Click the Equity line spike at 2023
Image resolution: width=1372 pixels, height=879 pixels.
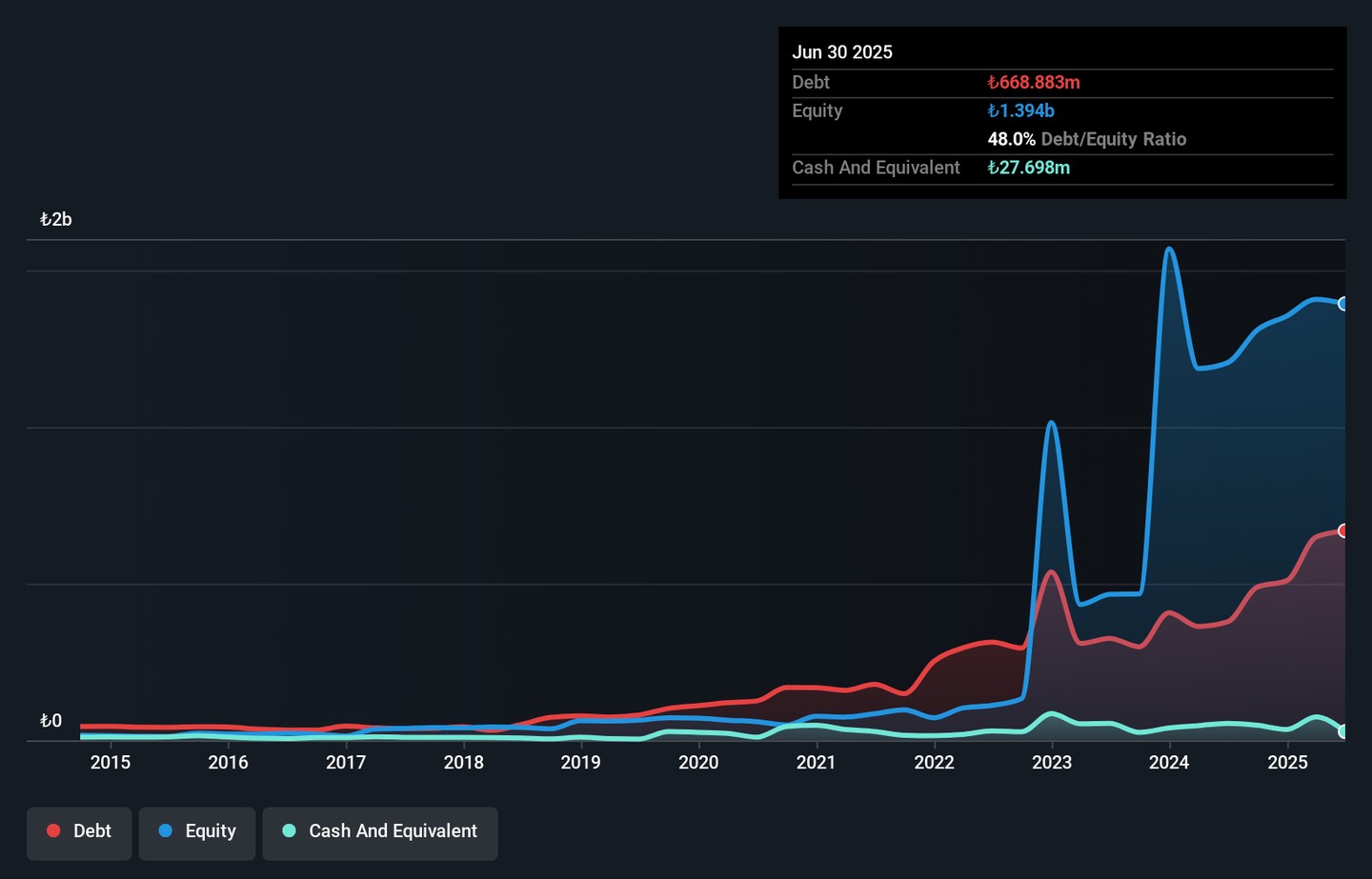1051,422
